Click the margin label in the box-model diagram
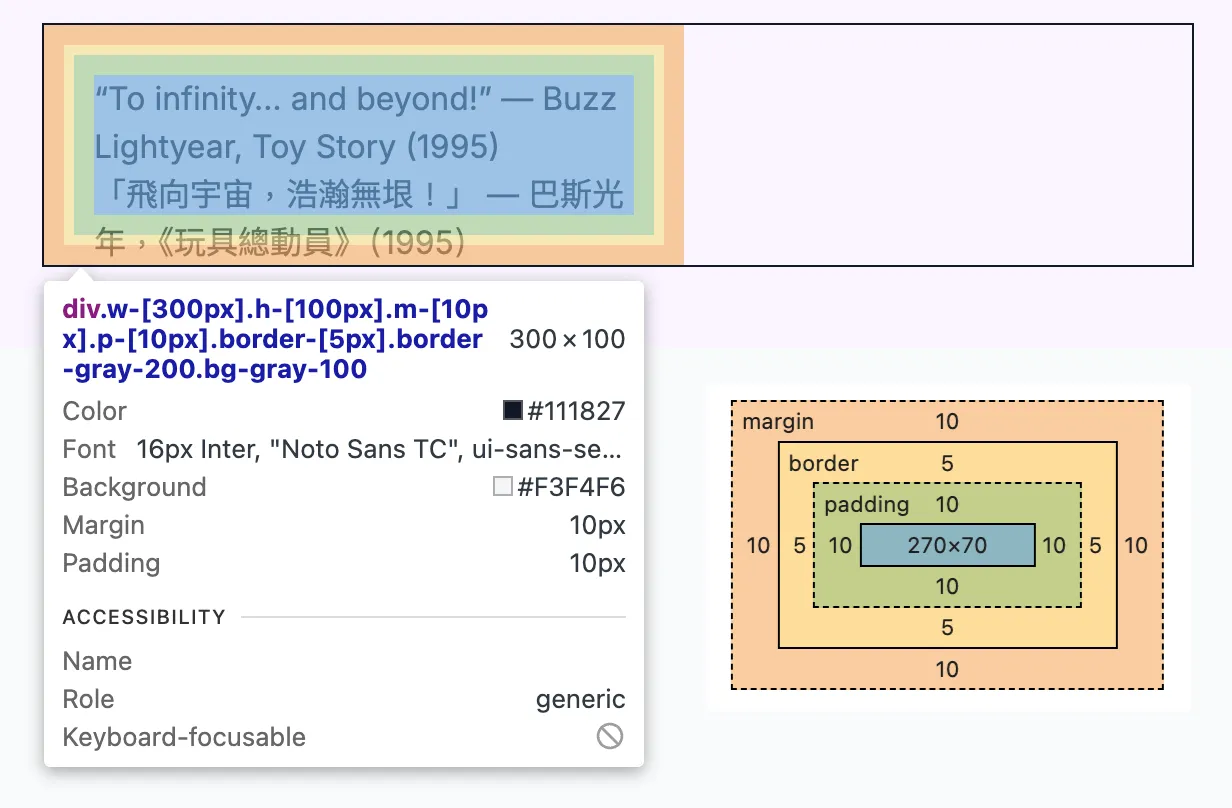 pos(779,421)
